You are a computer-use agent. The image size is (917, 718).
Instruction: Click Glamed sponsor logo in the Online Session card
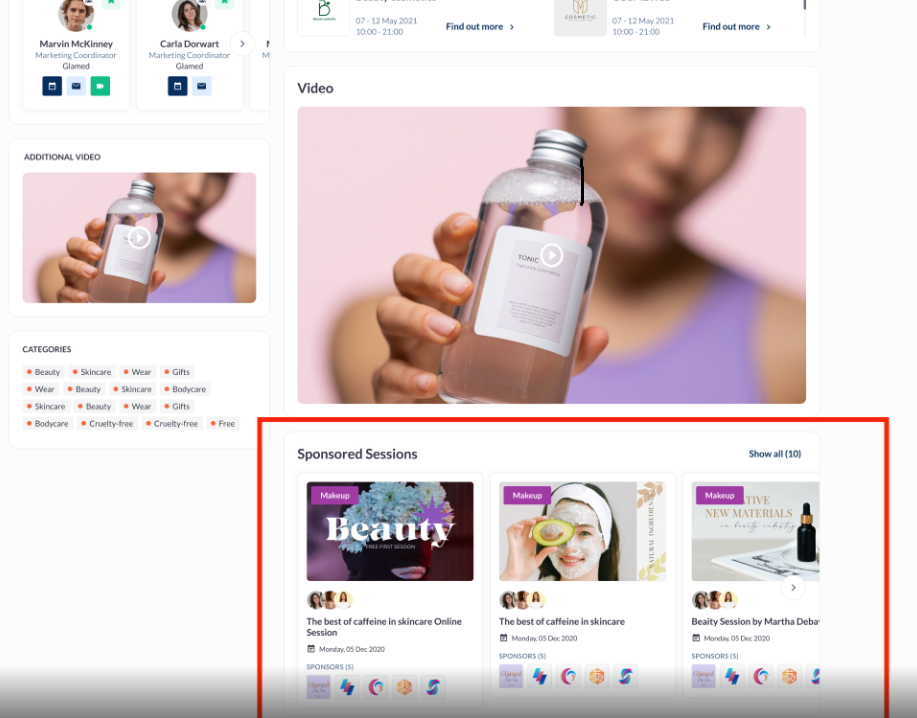pyautogui.click(x=319, y=687)
